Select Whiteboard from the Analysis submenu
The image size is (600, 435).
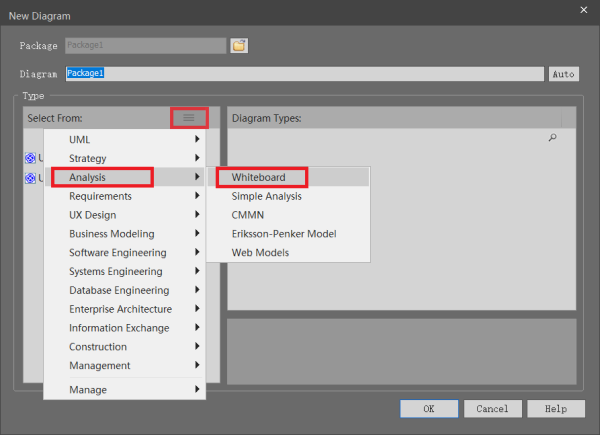pyautogui.click(x=259, y=177)
